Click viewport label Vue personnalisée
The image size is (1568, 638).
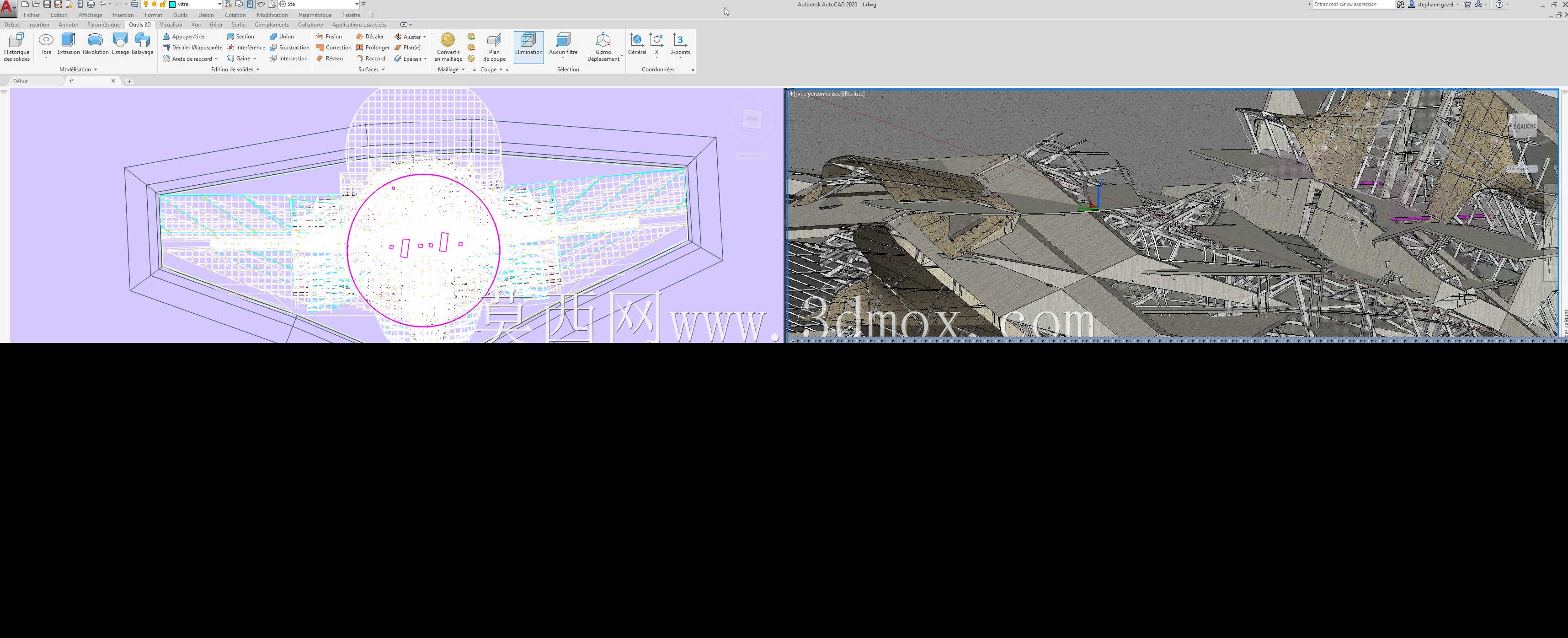point(819,94)
